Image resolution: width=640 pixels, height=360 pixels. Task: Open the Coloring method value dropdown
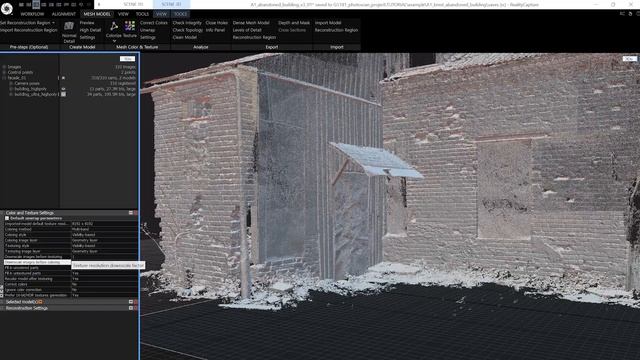104,229
